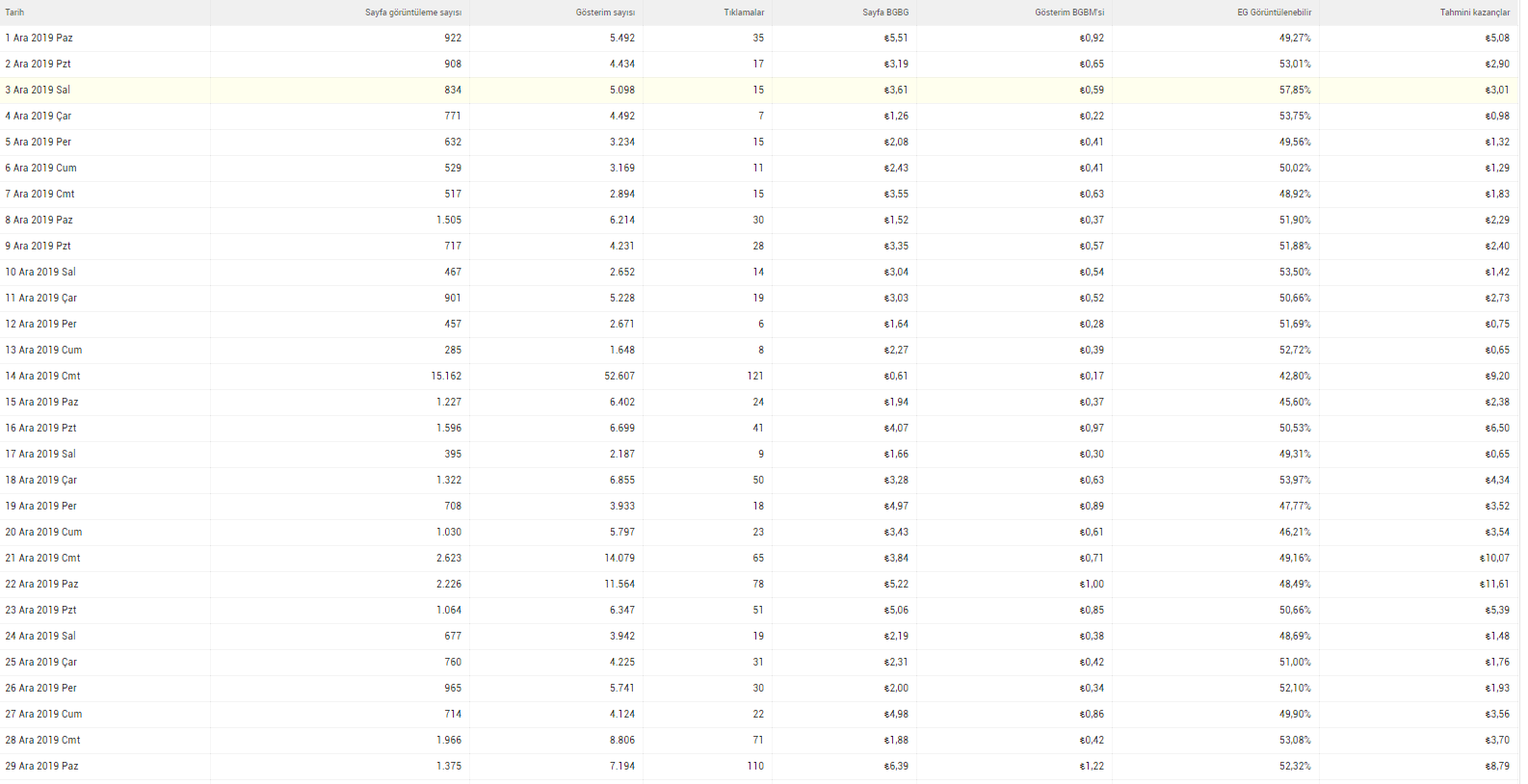The height and width of the screenshot is (784, 1528).
Task: Click the Gösterim sayısı column header
Action: (x=605, y=13)
